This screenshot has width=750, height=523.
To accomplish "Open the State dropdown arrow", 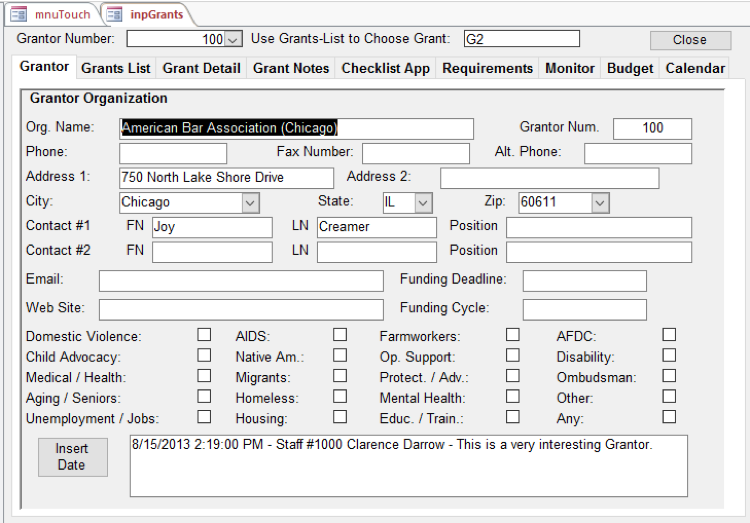I will click(423, 203).
